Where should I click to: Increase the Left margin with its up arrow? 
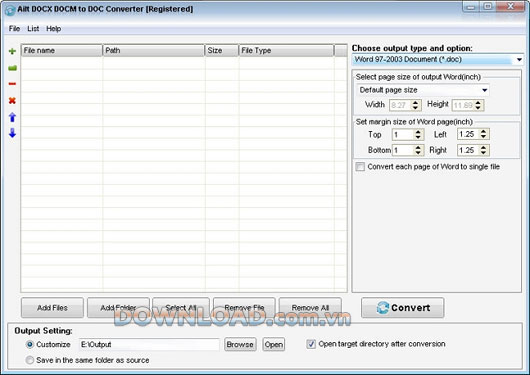483,132
